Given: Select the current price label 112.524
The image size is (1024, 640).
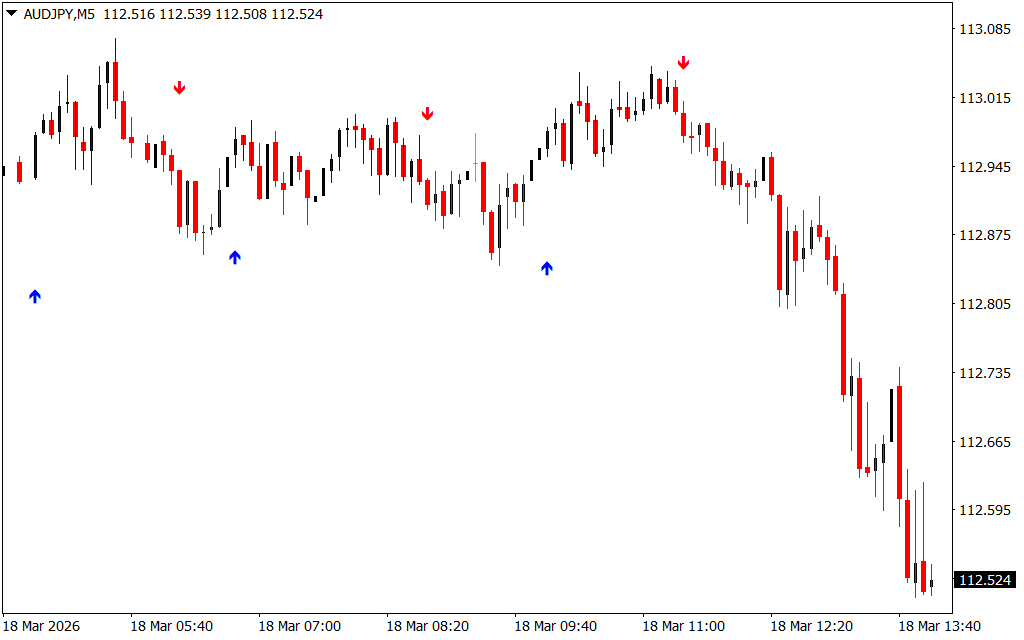Looking at the screenshot, I should [x=985, y=580].
